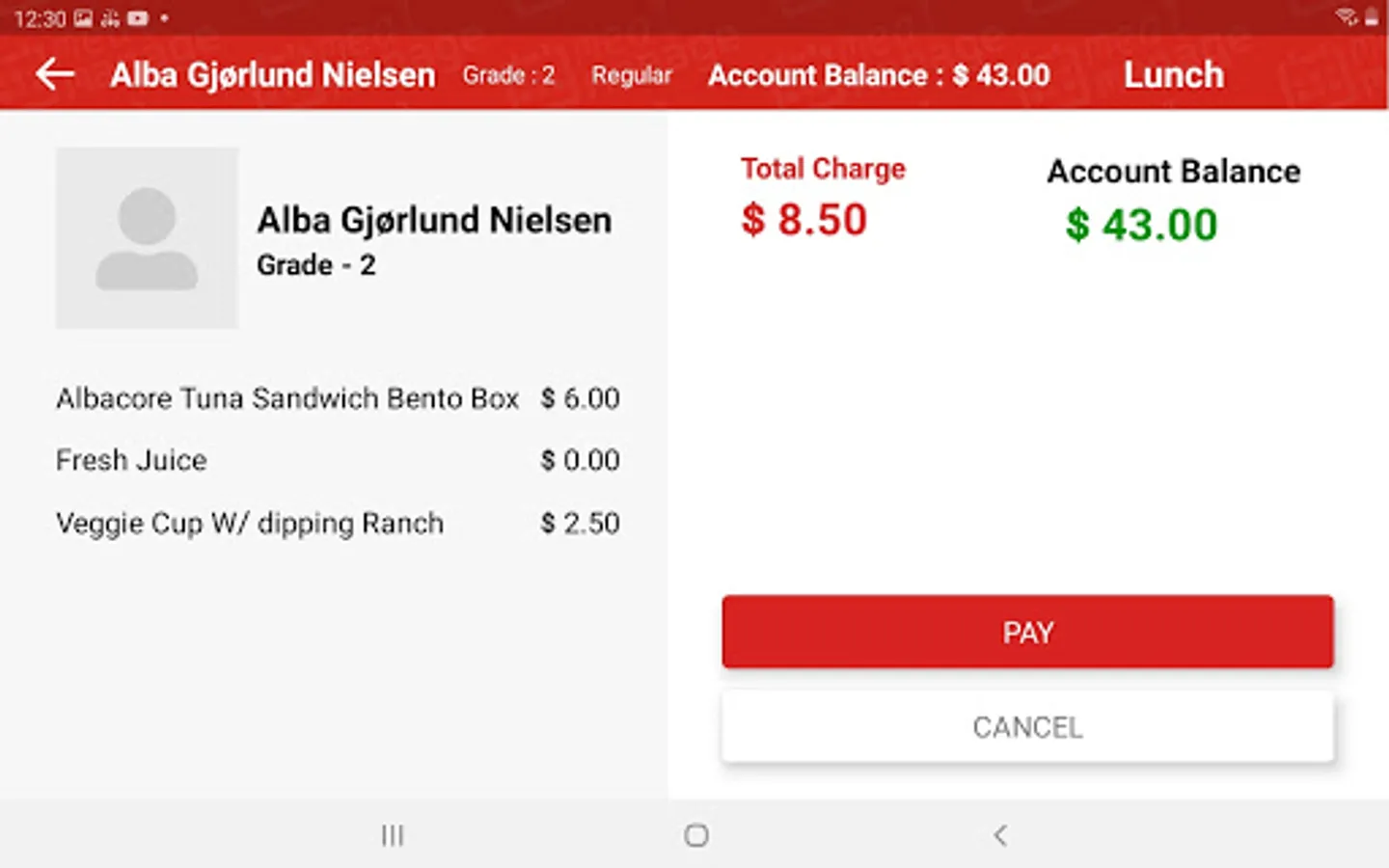The width and height of the screenshot is (1389, 868).
Task: Click the student profile photo placeholder
Action: [147, 238]
